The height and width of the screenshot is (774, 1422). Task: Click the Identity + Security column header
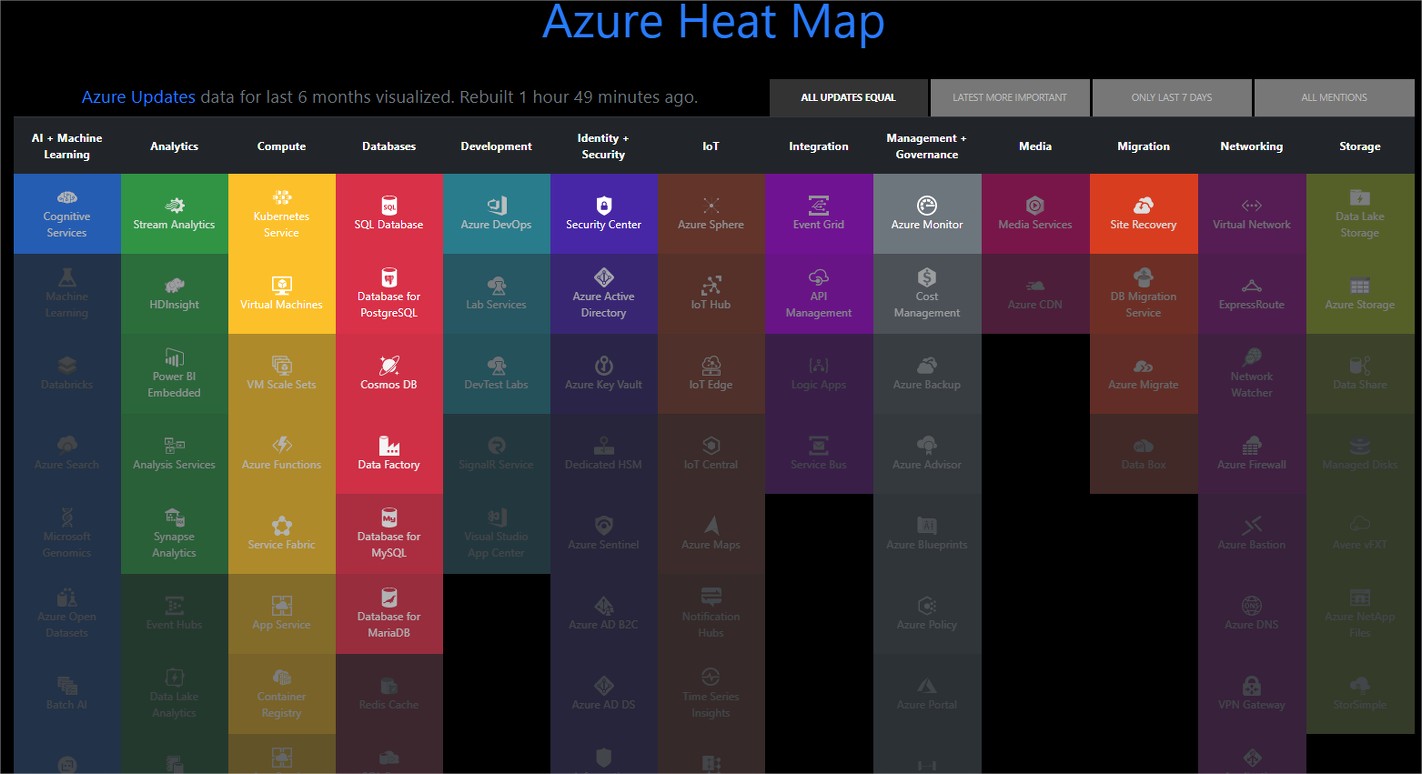(x=603, y=146)
